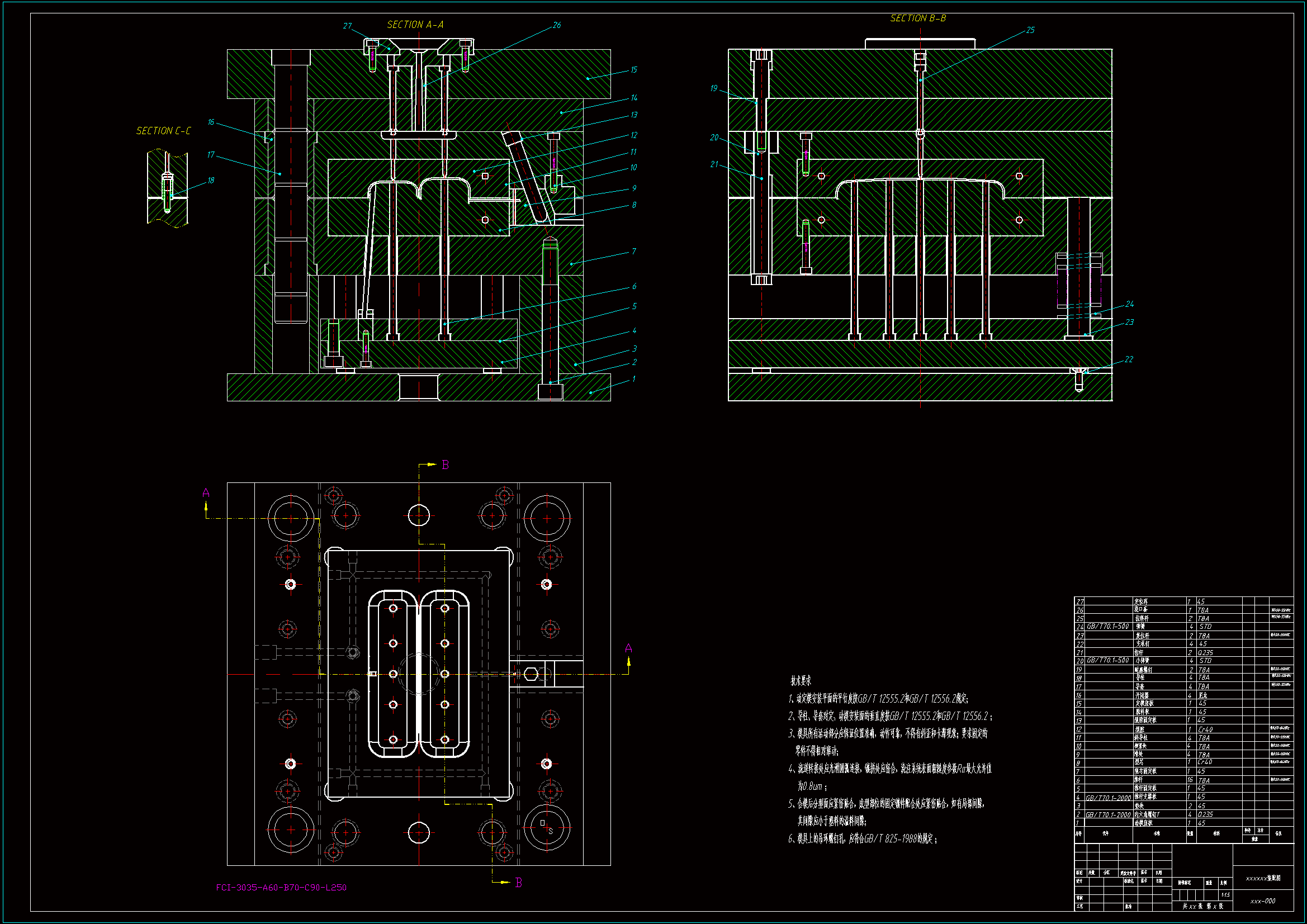Click part callout number 27
Image resolution: width=1307 pixels, height=924 pixels.
[347, 26]
